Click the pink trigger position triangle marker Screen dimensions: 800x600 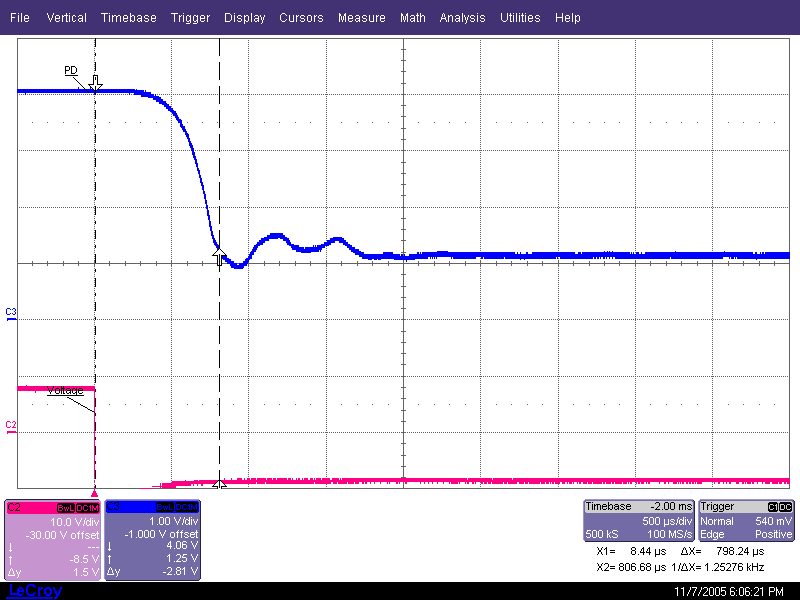(94, 493)
